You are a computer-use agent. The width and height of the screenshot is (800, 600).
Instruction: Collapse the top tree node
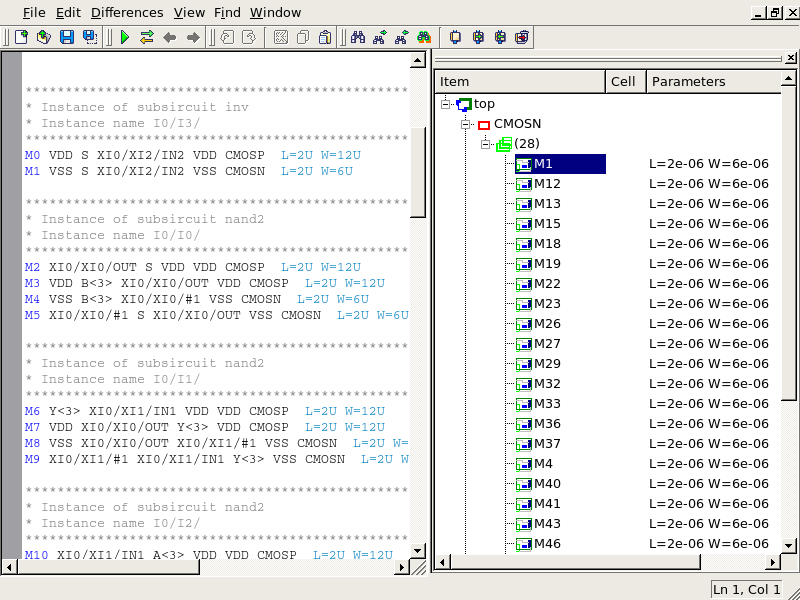point(446,104)
